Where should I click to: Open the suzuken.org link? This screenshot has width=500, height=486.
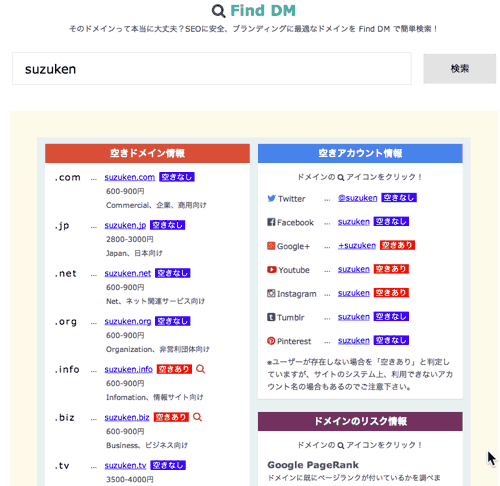128,321
